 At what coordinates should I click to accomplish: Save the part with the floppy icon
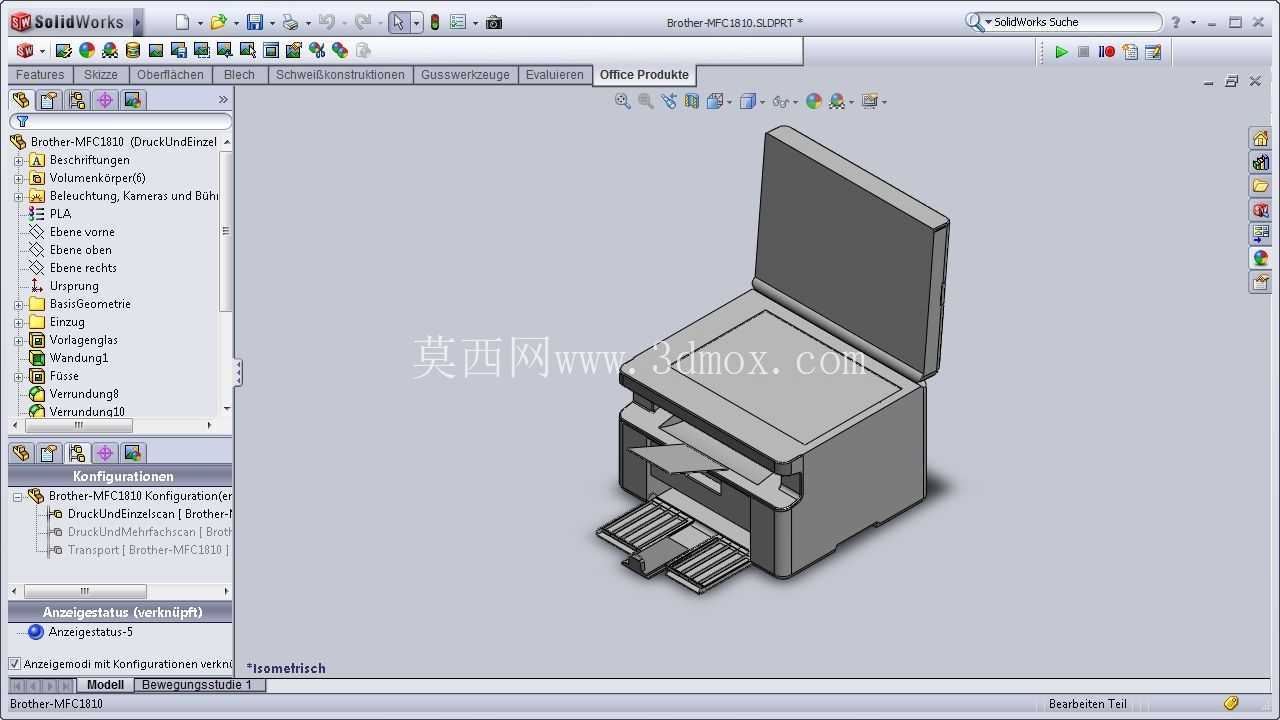click(x=255, y=22)
